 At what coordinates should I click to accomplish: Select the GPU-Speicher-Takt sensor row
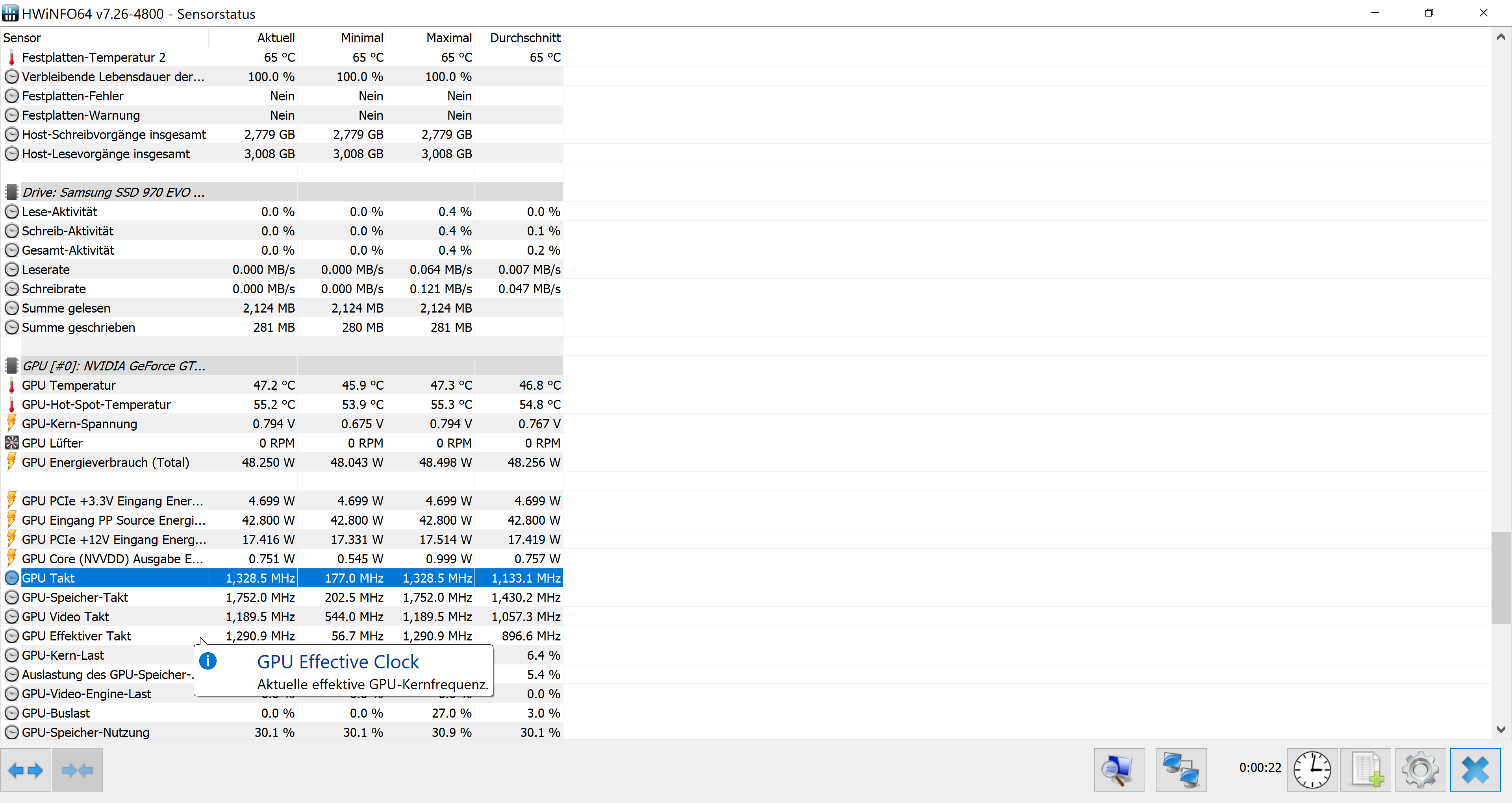[75, 598]
